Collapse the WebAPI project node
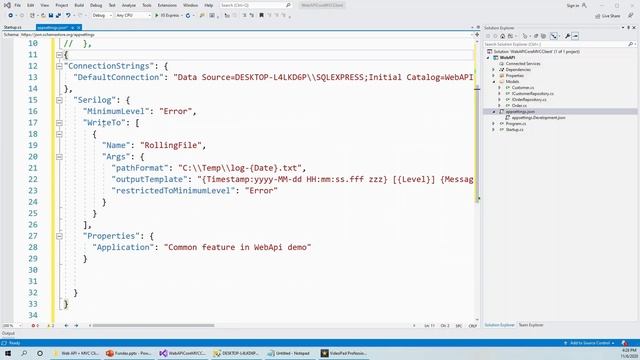This screenshot has height=360, width=640. [x=488, y=58]
